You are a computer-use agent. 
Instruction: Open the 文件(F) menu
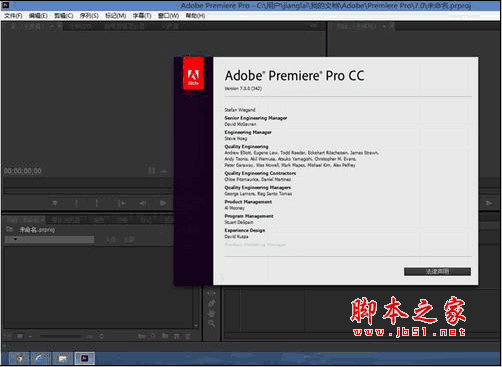pos(13,16)
